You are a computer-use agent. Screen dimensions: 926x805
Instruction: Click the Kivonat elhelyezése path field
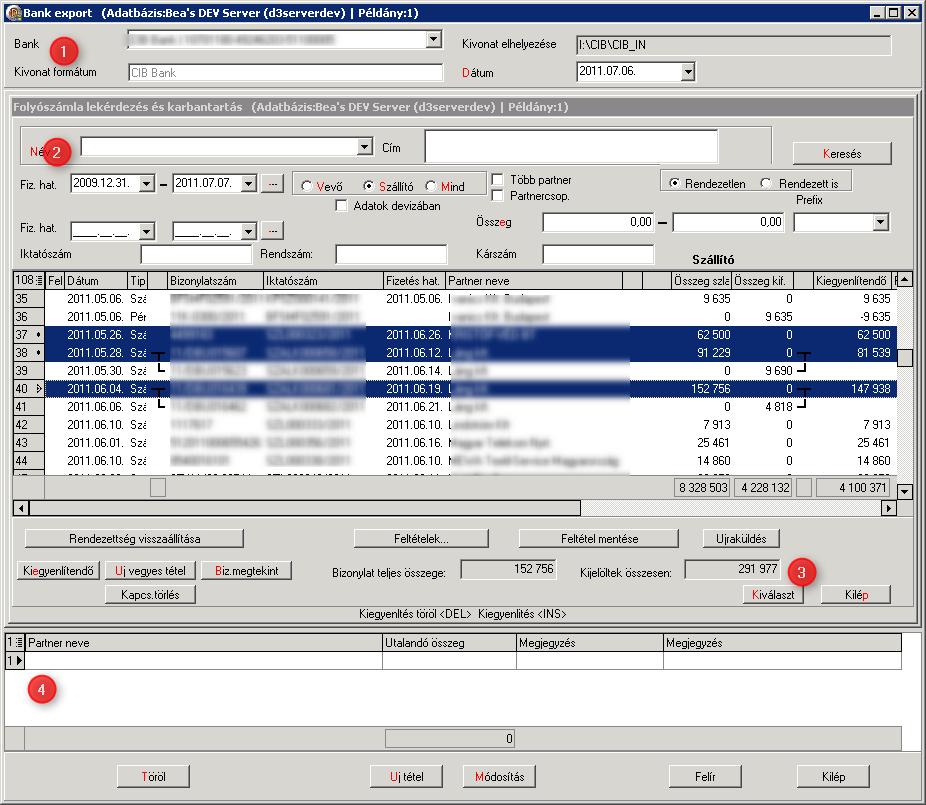coord(733,45)
